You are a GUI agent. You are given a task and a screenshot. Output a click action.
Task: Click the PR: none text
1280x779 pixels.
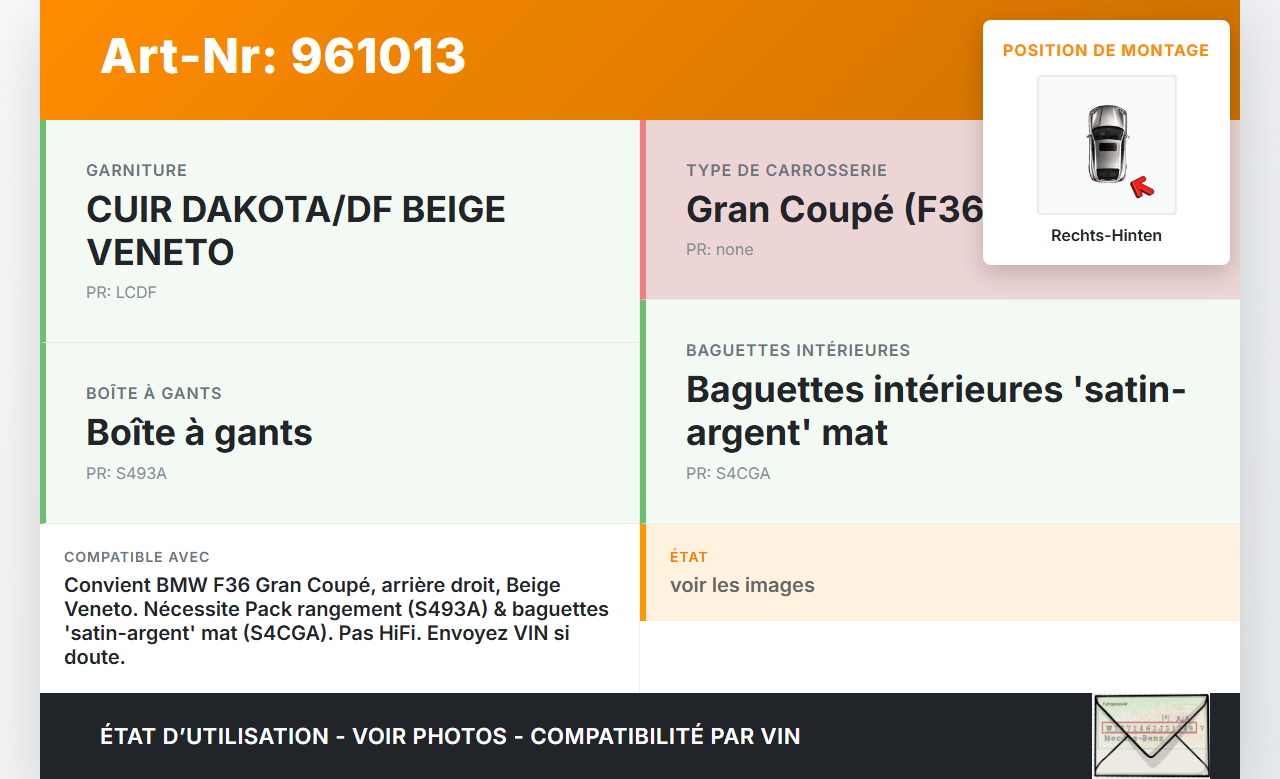point(719,250)
